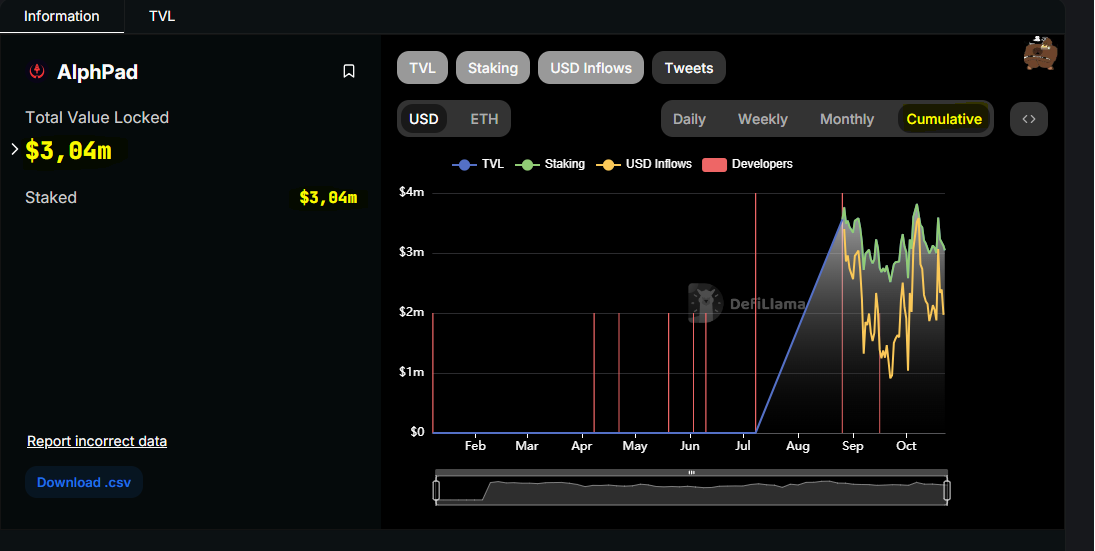Bookmark the AlphPad protocol

(348, 71)
